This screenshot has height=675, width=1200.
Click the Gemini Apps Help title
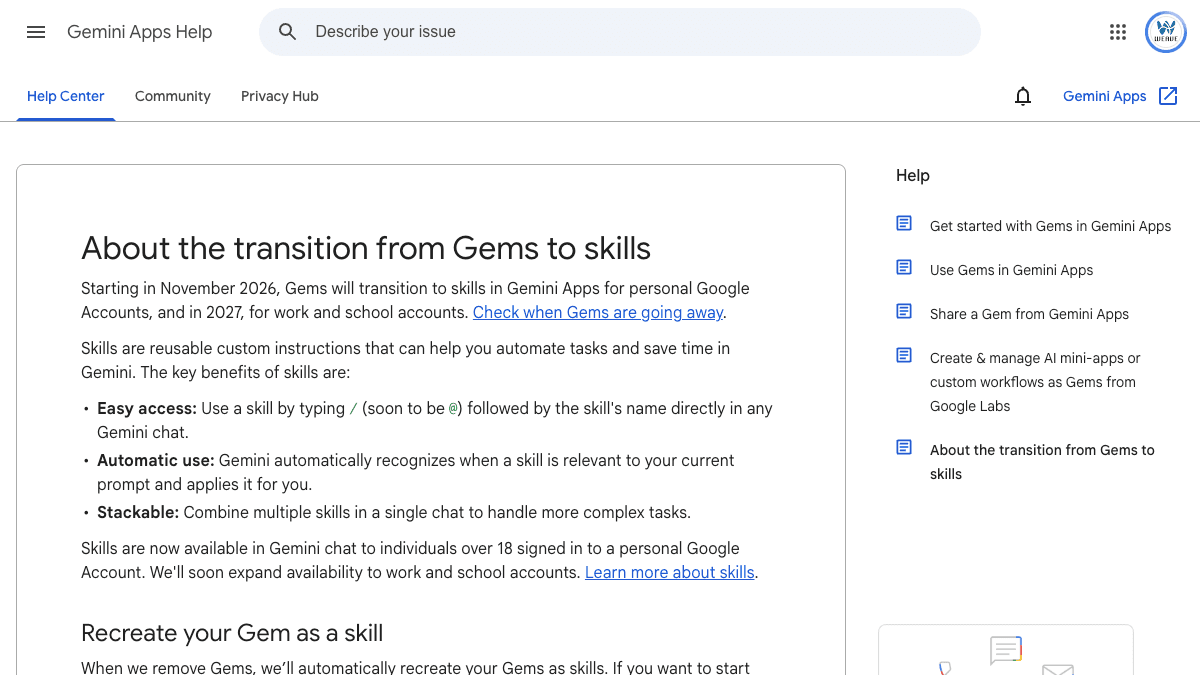pyautogui.click(x=140, y=32)
